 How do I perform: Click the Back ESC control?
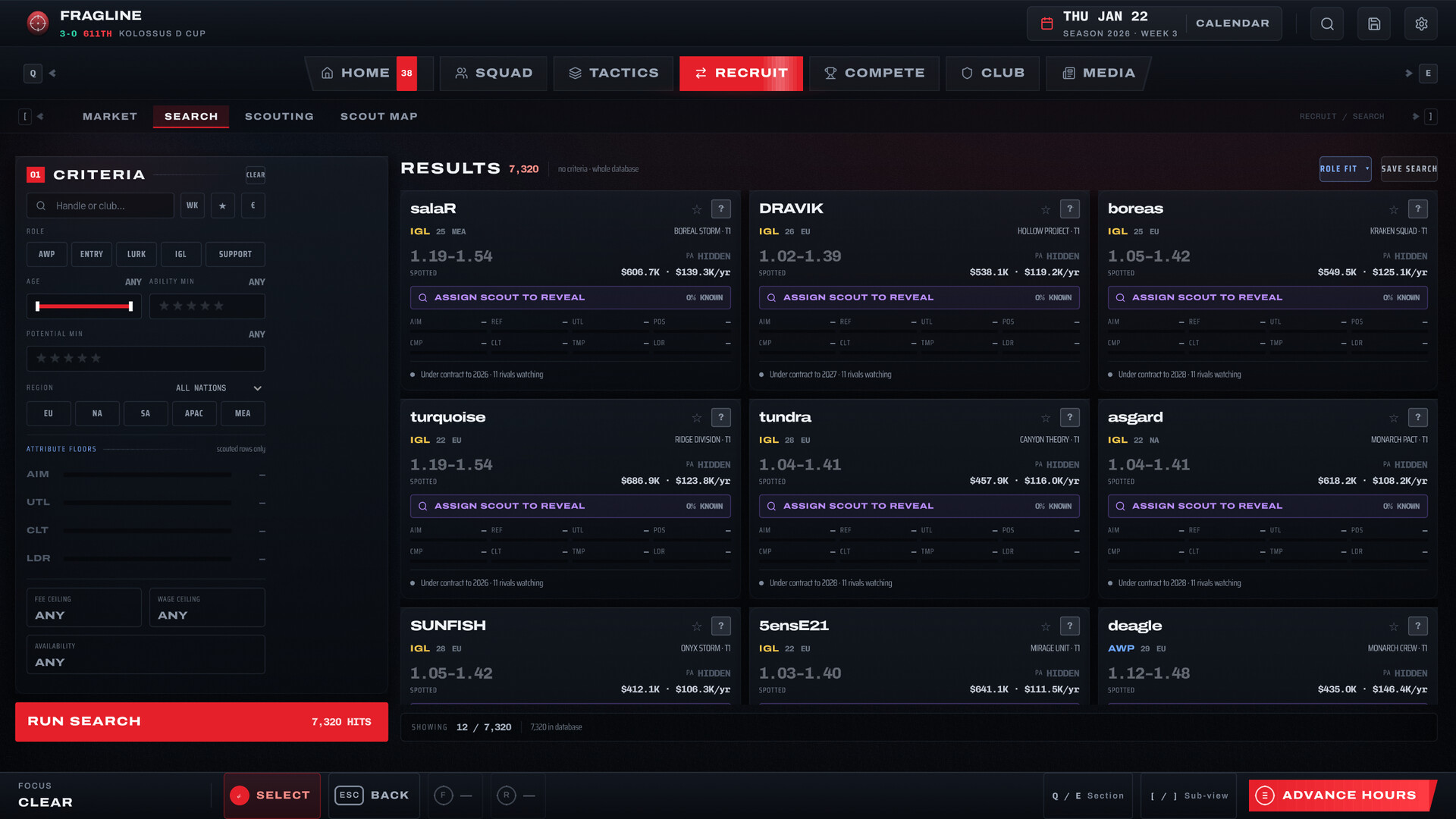(373, 795)
